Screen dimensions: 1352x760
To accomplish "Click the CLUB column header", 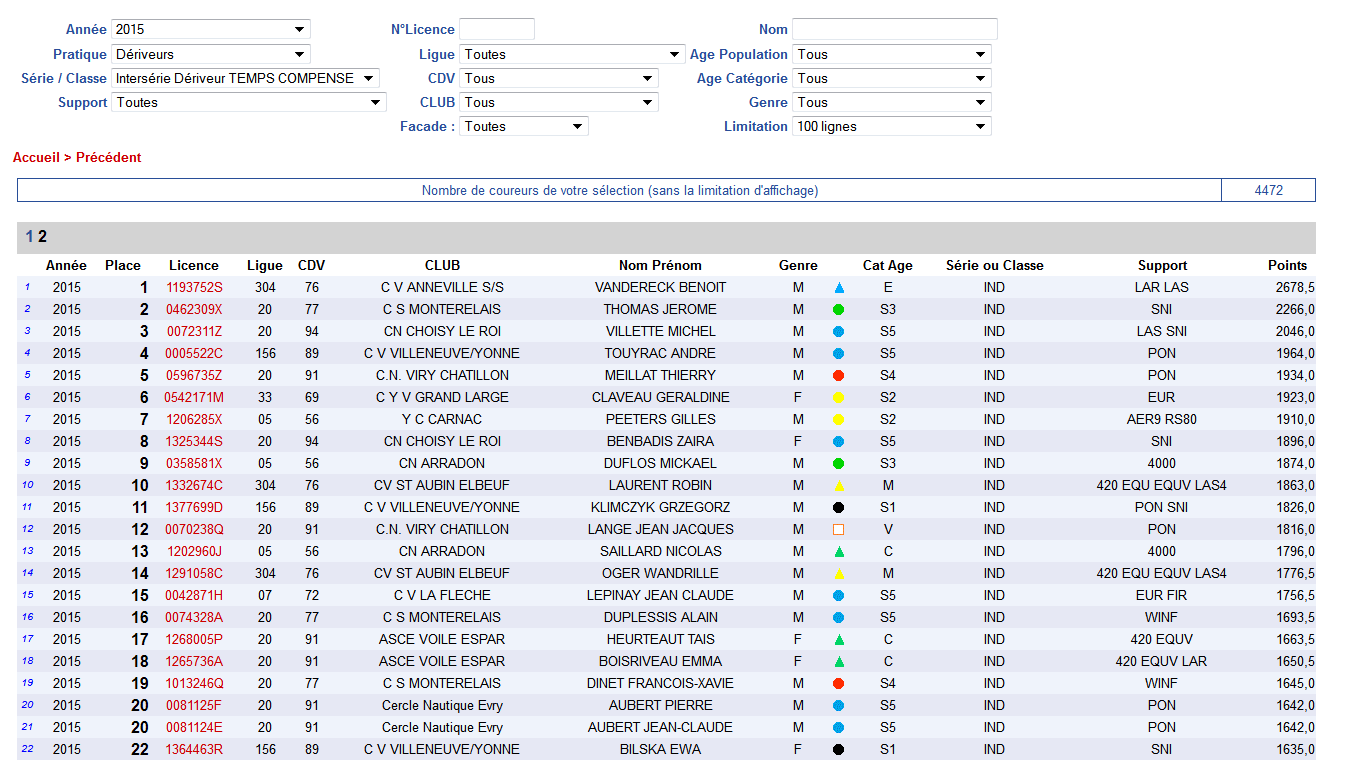I will pyautogui.click(x=442, y=265).
